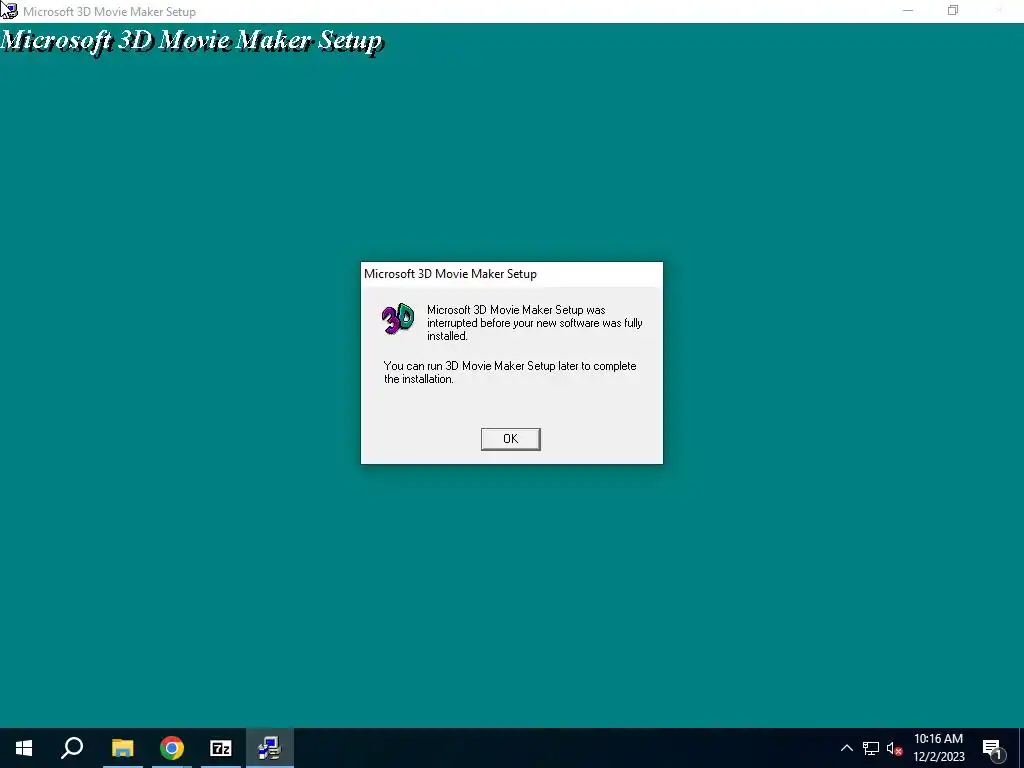Open taskbar search magnifier
Image resolution: width=1024 pixels, height=768 pixels.
tap(72, 748)
